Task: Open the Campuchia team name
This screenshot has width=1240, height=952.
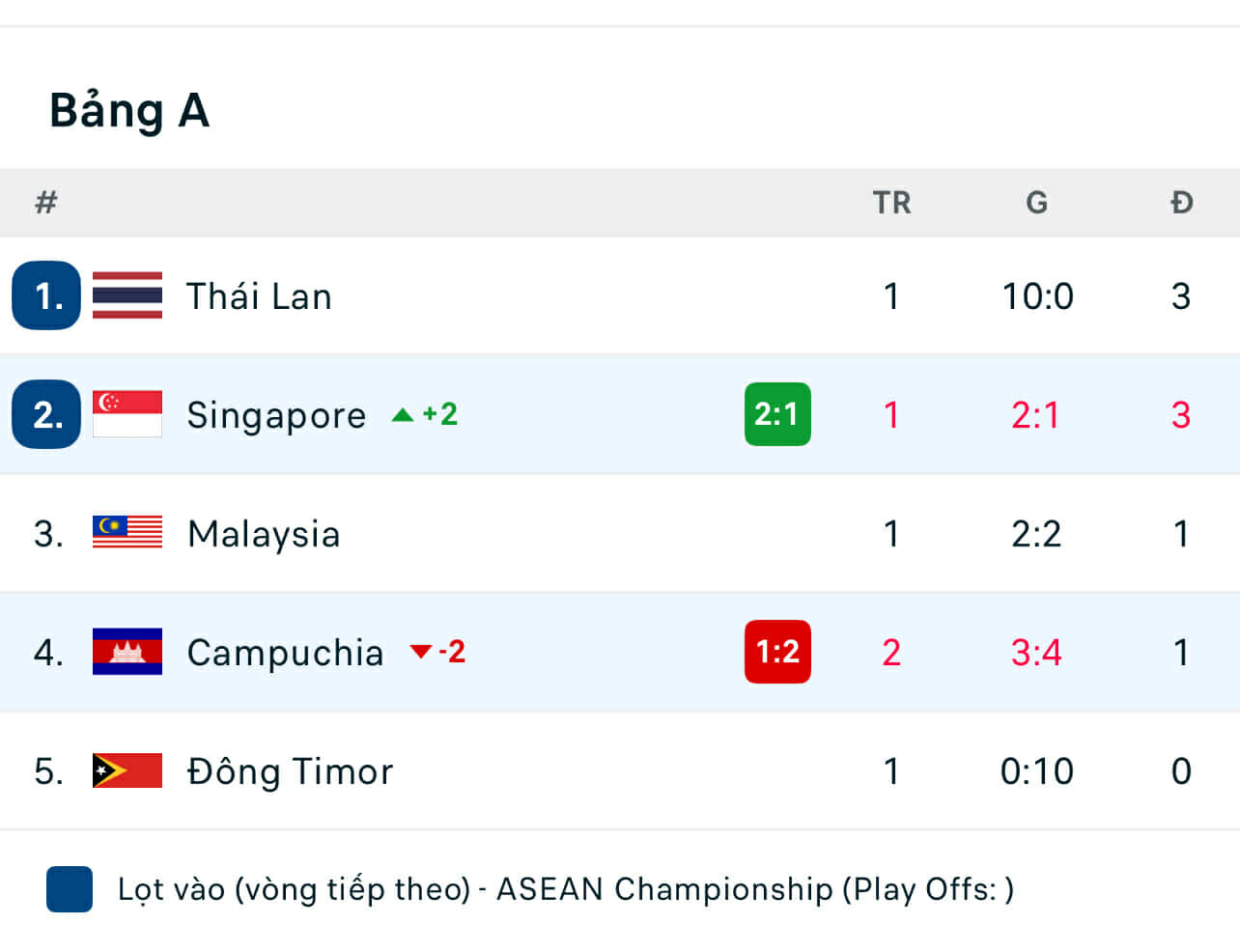Action: (x=285, y=653)
